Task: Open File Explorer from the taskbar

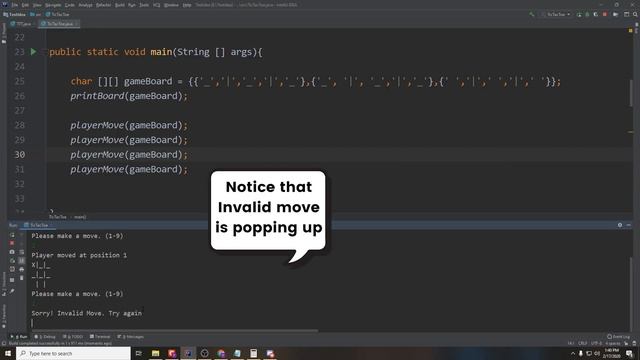Action: 156,353
